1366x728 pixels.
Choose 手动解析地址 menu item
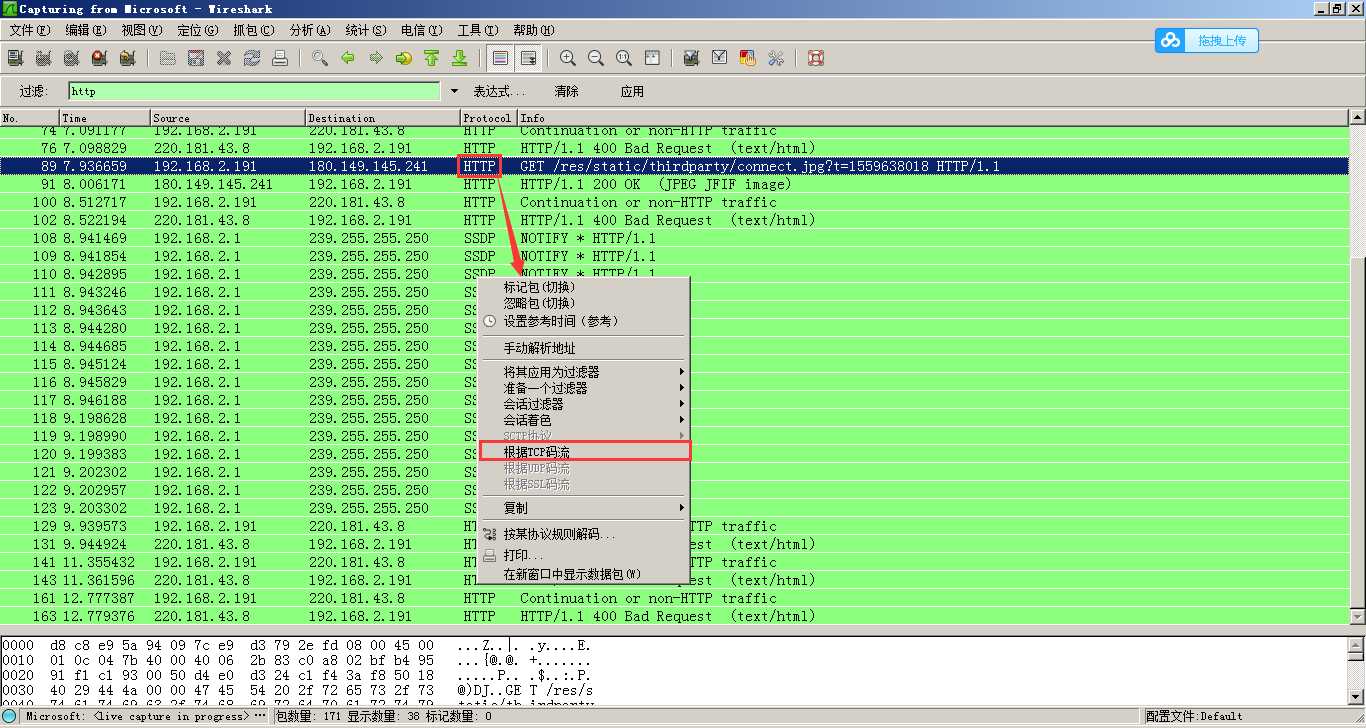584,348
